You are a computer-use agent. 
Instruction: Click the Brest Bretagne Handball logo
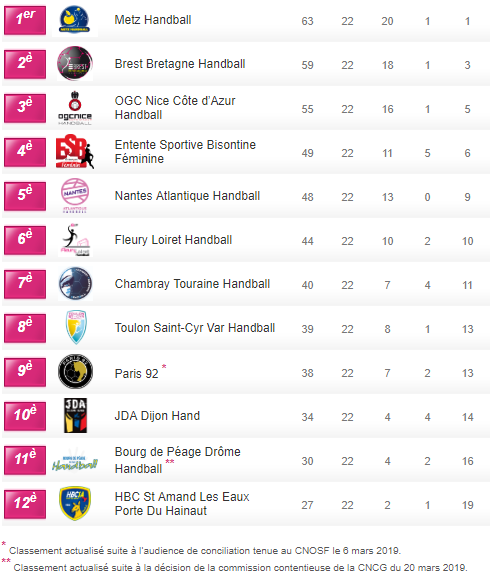click(75, 63)
